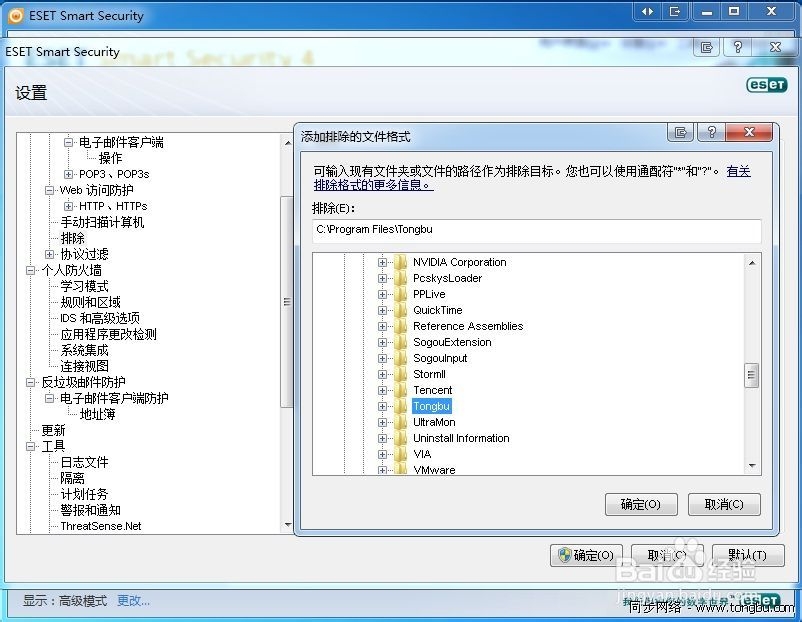Select the VMware folder
802x622 pixels.
tap(434, 470)
